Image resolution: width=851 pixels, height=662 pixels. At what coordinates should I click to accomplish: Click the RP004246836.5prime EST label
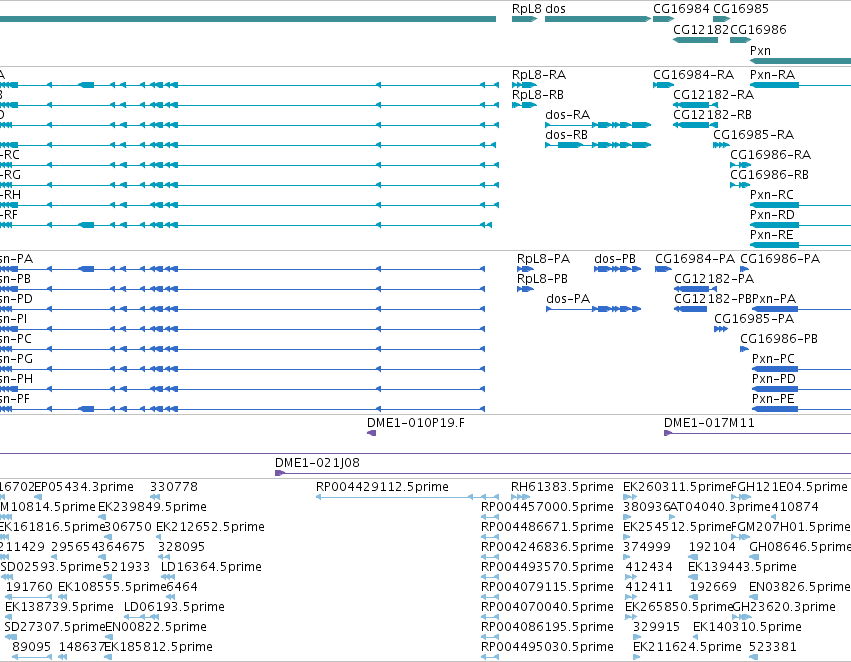click(x=548, y=547)
